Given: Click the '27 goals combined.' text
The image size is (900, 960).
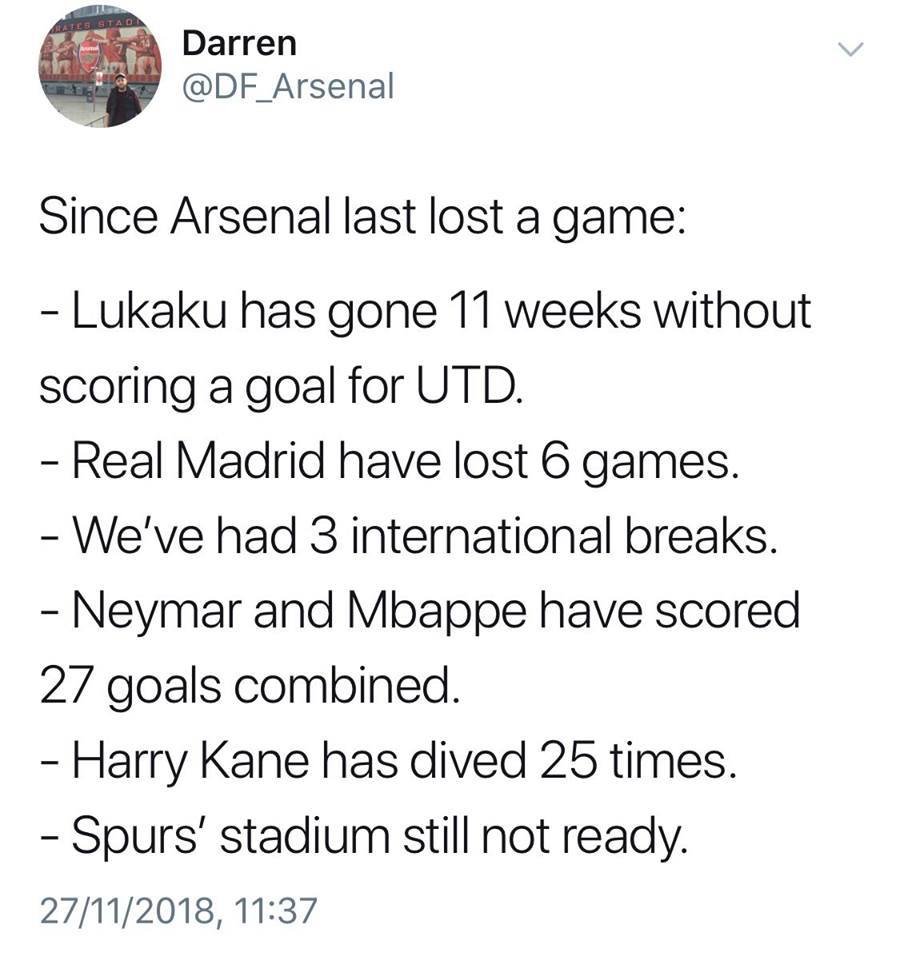Looking at the screenshot, I should (249, 686).
